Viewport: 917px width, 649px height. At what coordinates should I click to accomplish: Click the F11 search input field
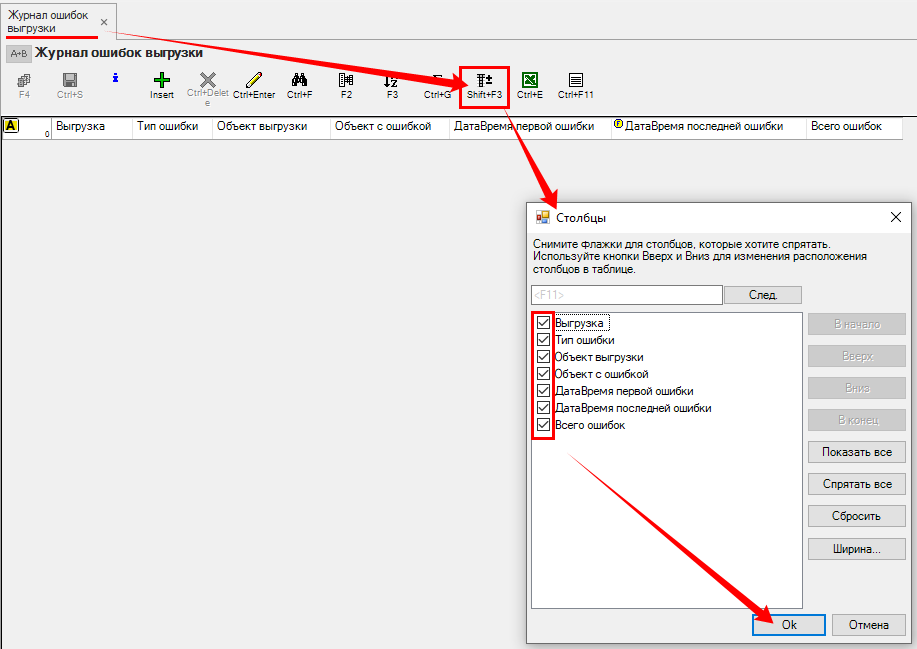point(626,295)
